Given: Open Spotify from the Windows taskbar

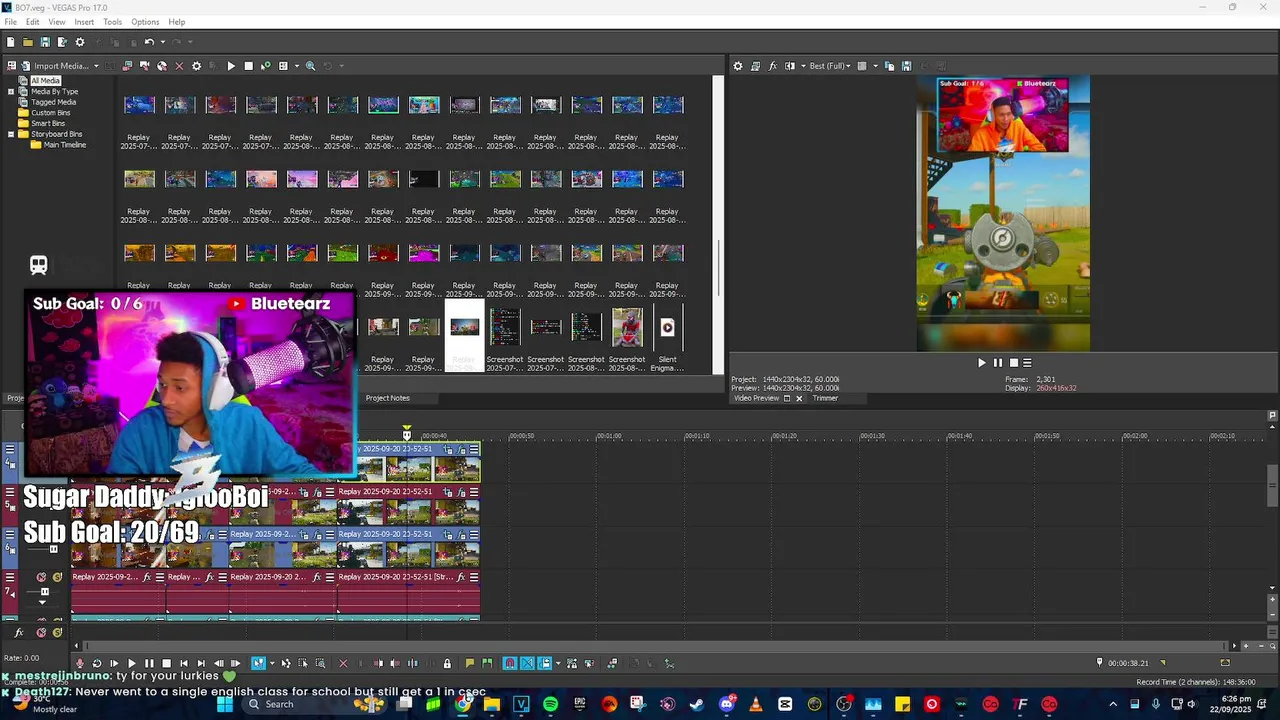Looking at the screenshot, I should (x=550, y=704).
